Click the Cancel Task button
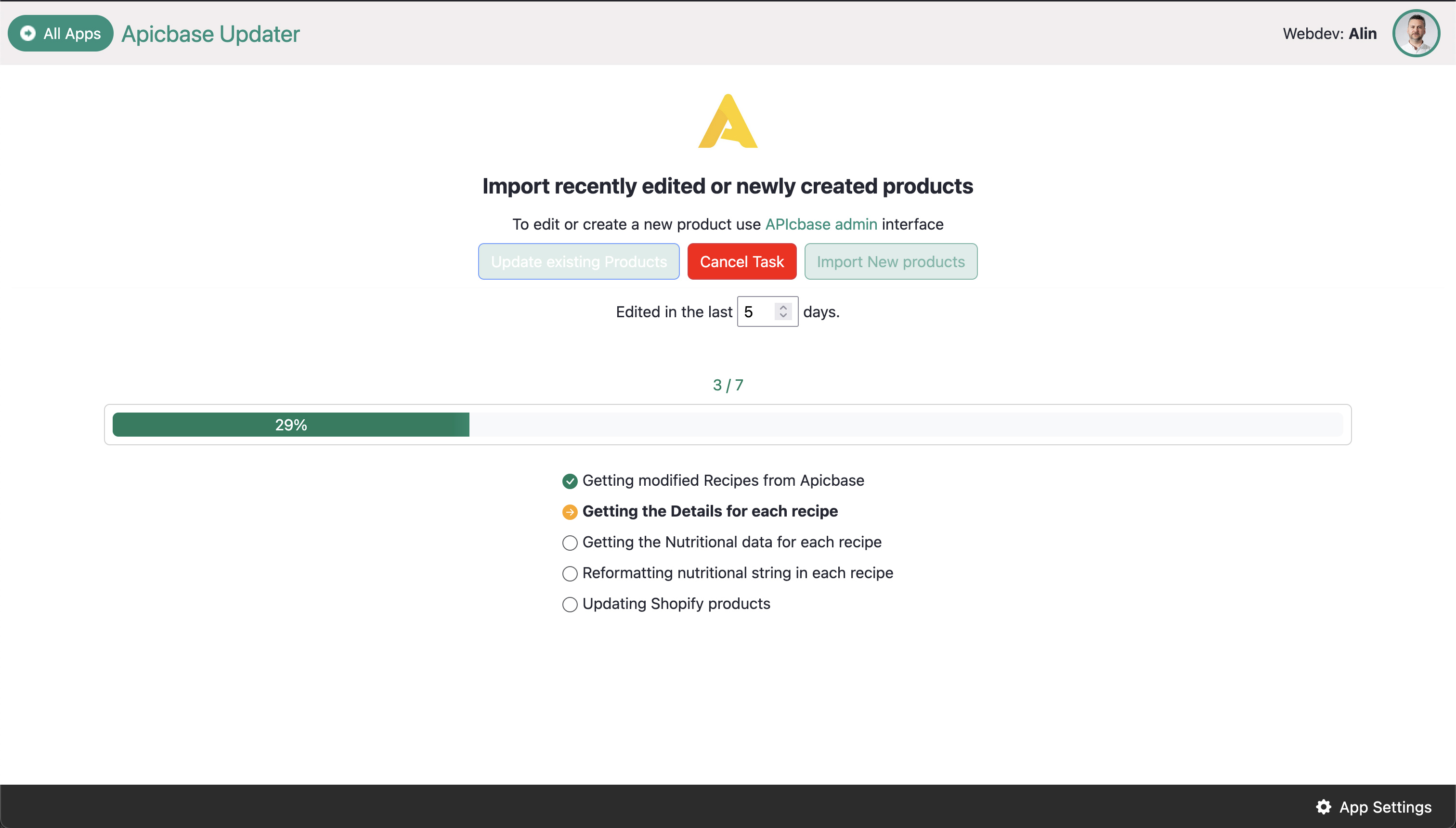The width and height of the screenshot is (1456, 828). point(741,261)
